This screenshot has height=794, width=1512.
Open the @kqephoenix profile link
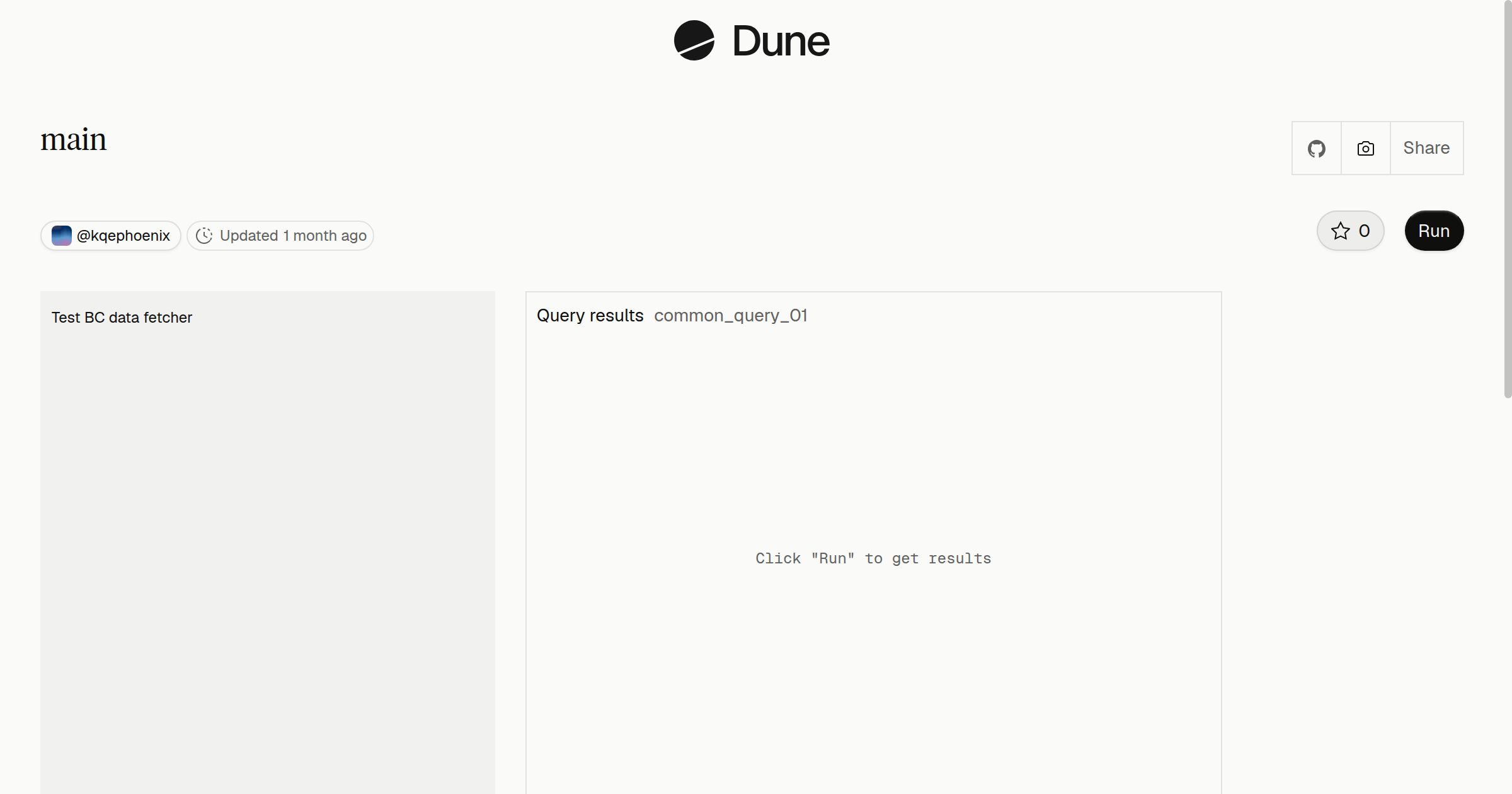111,236
